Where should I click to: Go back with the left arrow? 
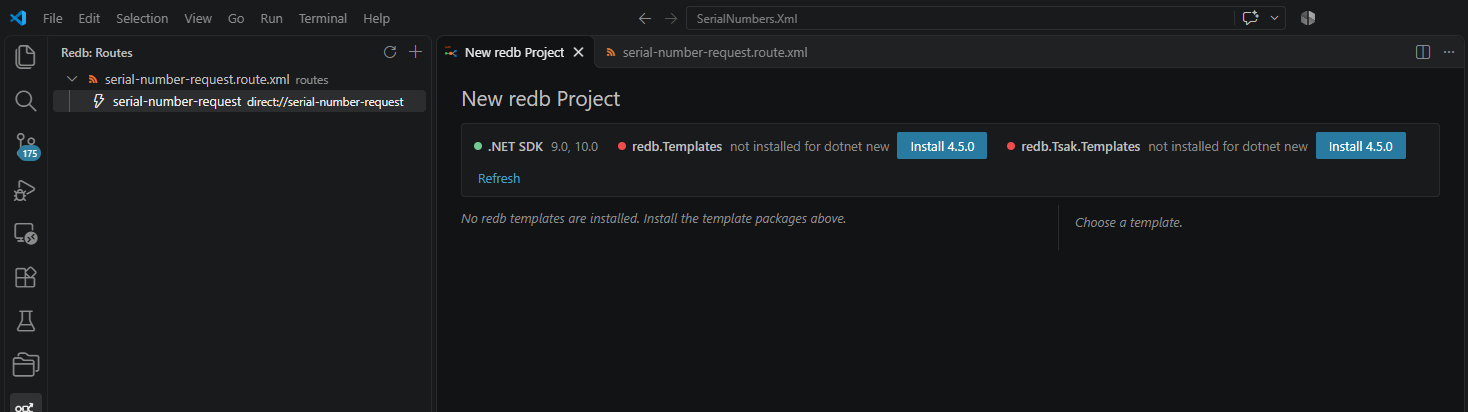[x=645, y=18]
